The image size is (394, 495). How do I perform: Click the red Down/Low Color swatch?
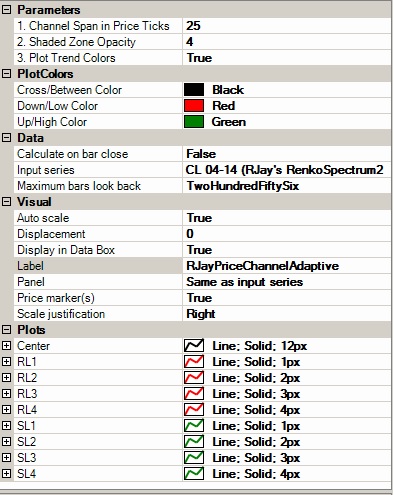click(x=194, y=106)
